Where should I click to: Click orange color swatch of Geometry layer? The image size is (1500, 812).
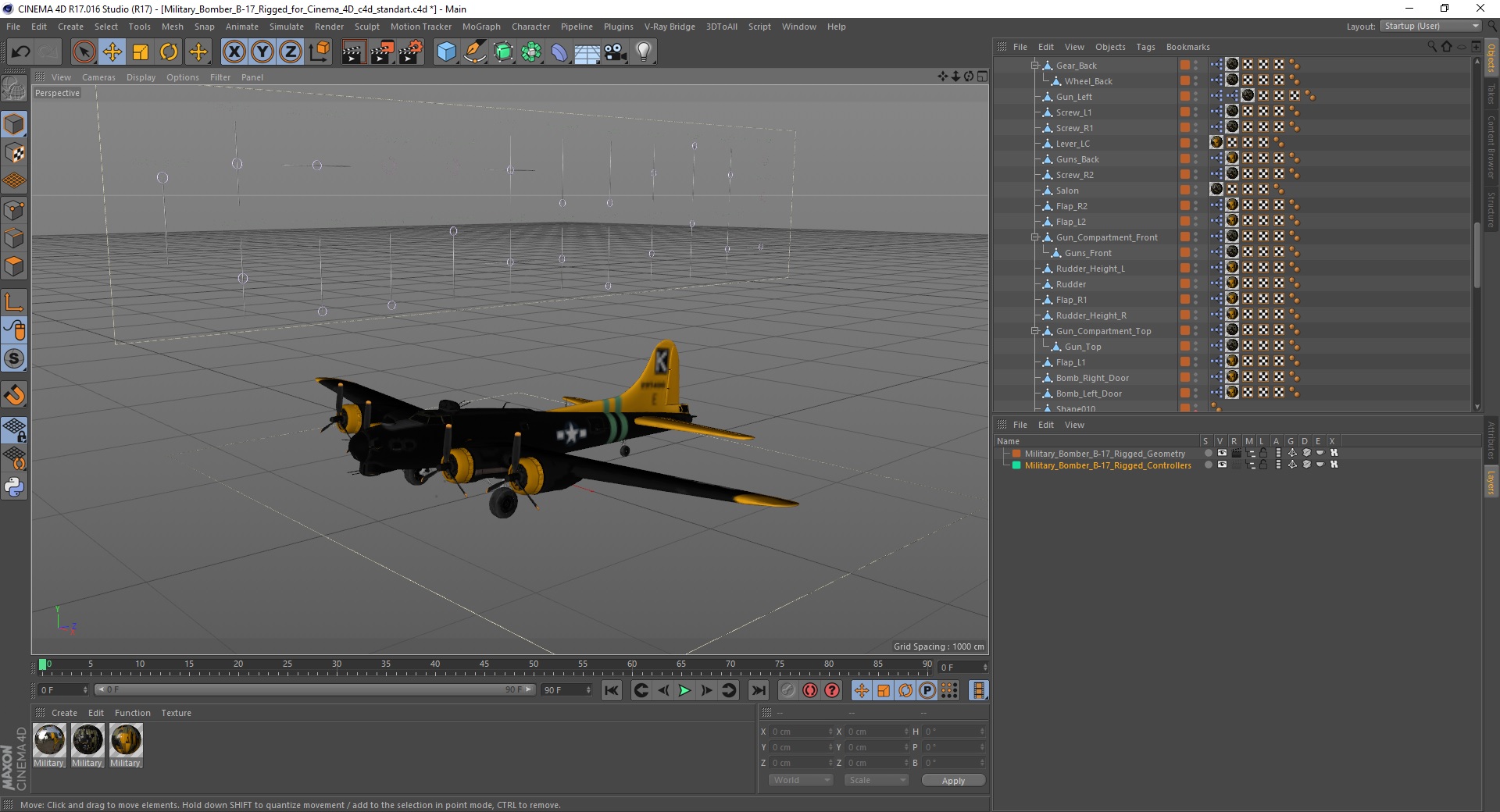pyautogui.click(x=1016, y=454)
